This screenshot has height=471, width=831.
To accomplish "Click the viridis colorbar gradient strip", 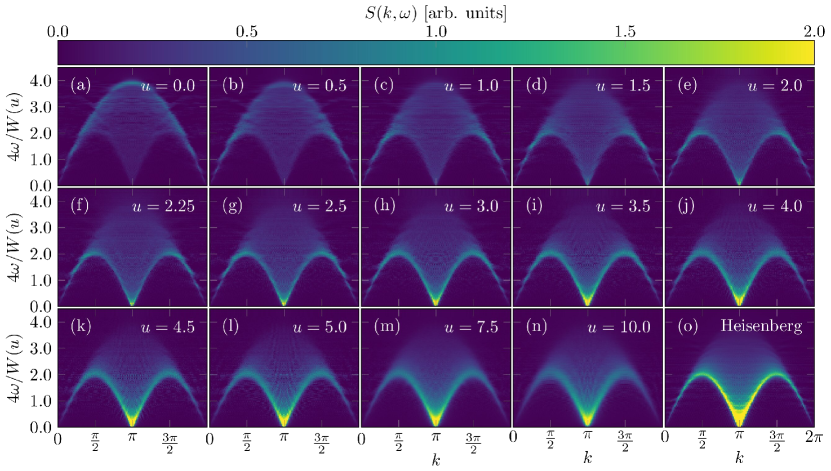I will pos(436,52).
